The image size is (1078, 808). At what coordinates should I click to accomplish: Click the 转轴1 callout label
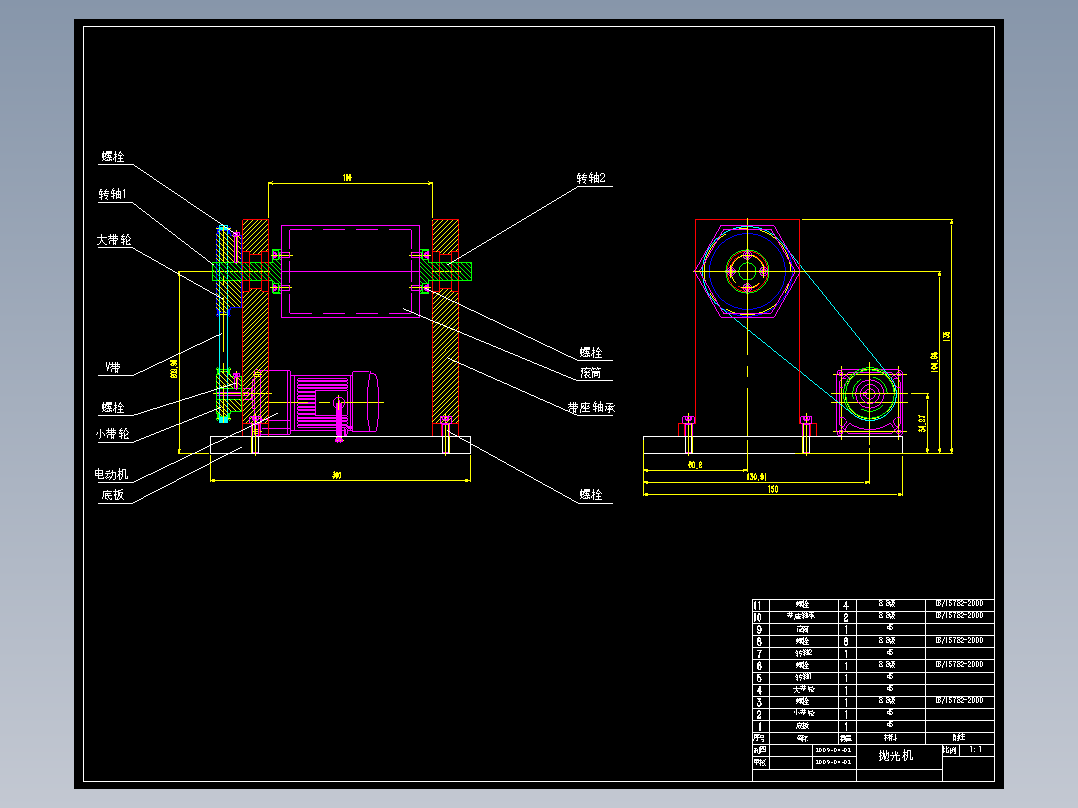click(113, 195)
